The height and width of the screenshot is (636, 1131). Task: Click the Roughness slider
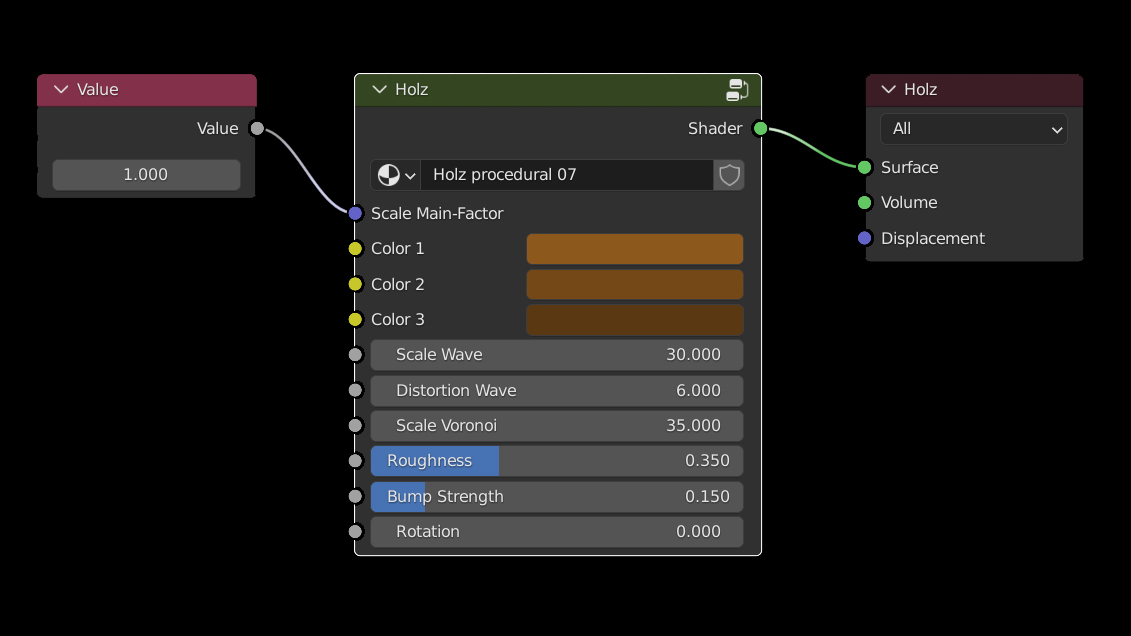[x=556, y=461]
